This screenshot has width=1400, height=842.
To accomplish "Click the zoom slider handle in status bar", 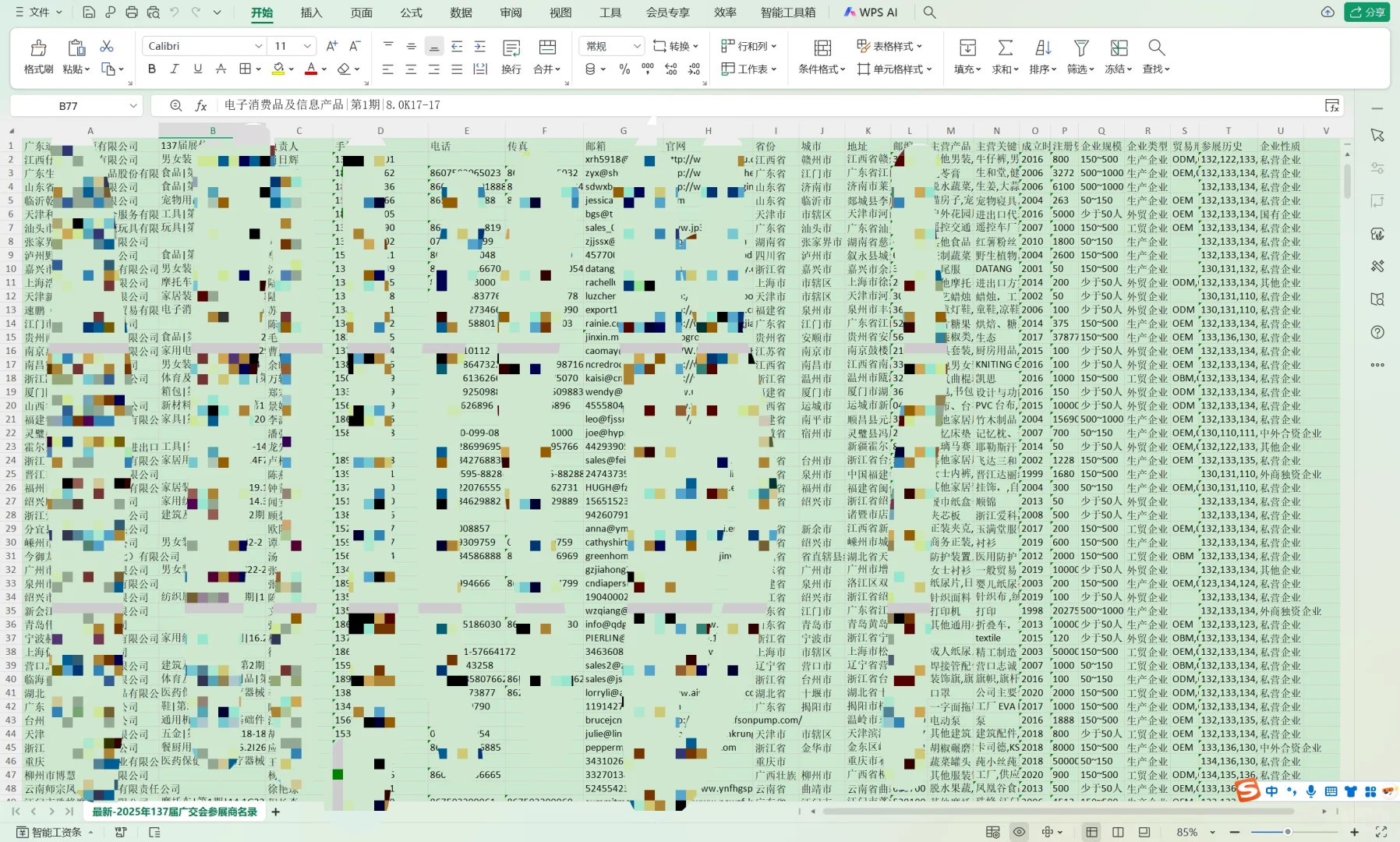I will [1288, 832].
